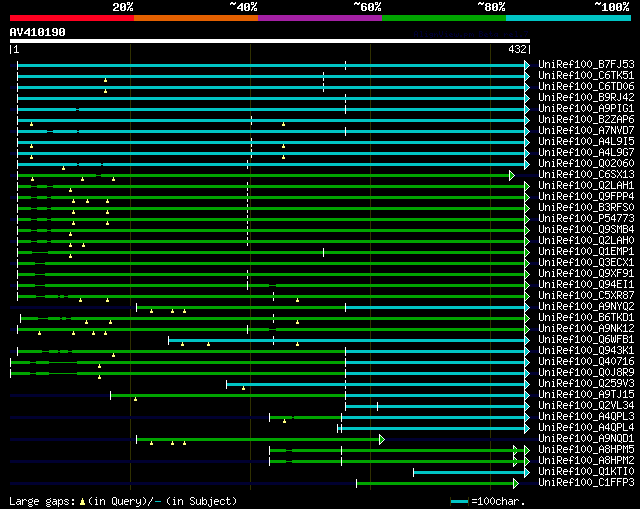Click the cyan alignment bar of UniRef100_Q6WFB1
Image resolution: width=640 pixels, height=509 pixels.
(x=347, y=340)
